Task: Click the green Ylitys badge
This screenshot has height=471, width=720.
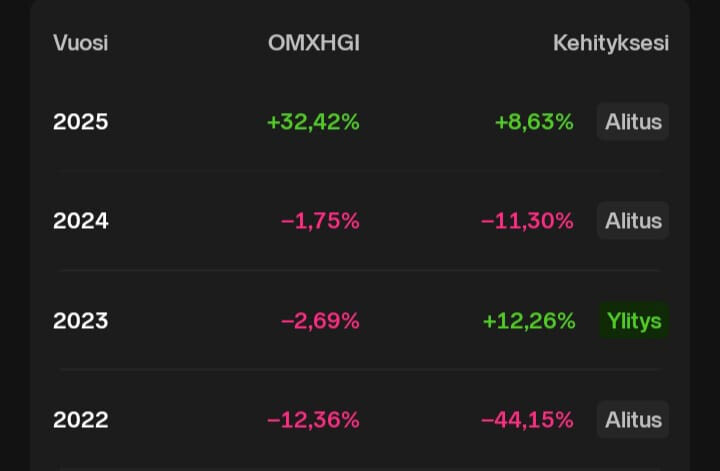Action: tap(633, 321)
